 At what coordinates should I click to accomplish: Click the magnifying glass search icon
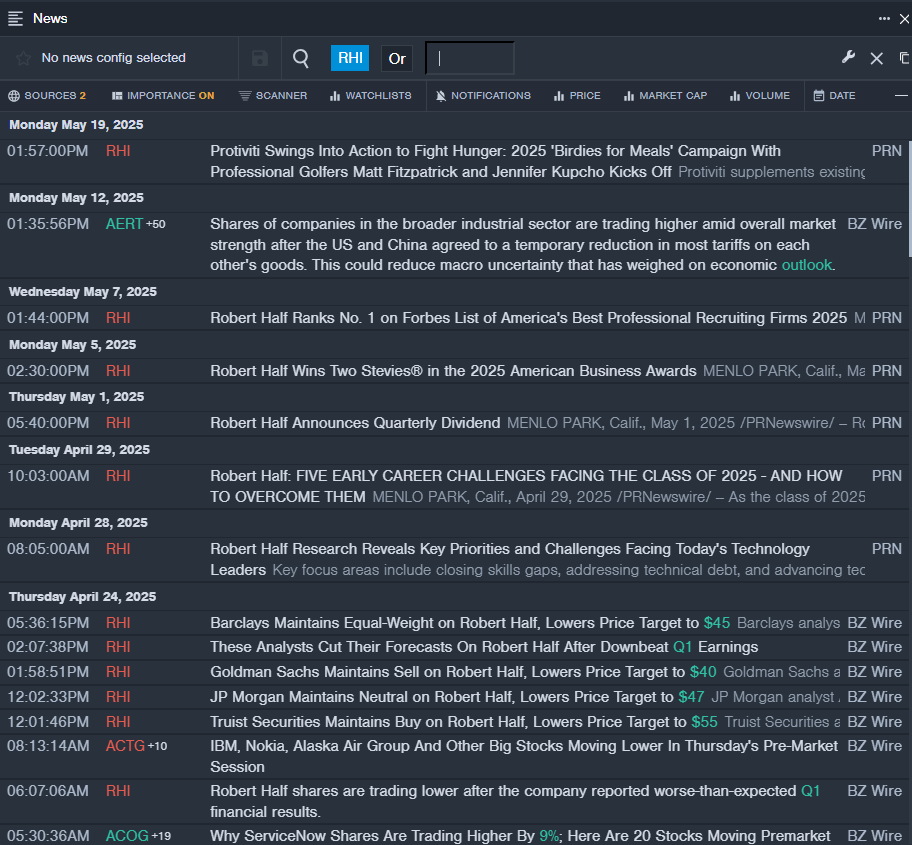301,58
